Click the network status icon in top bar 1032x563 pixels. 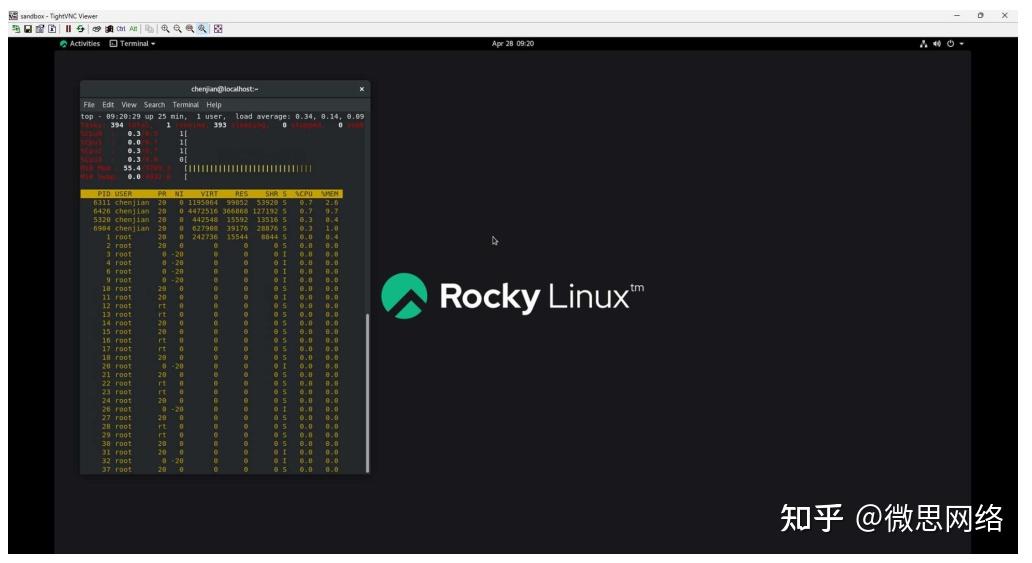click(923, 43)
